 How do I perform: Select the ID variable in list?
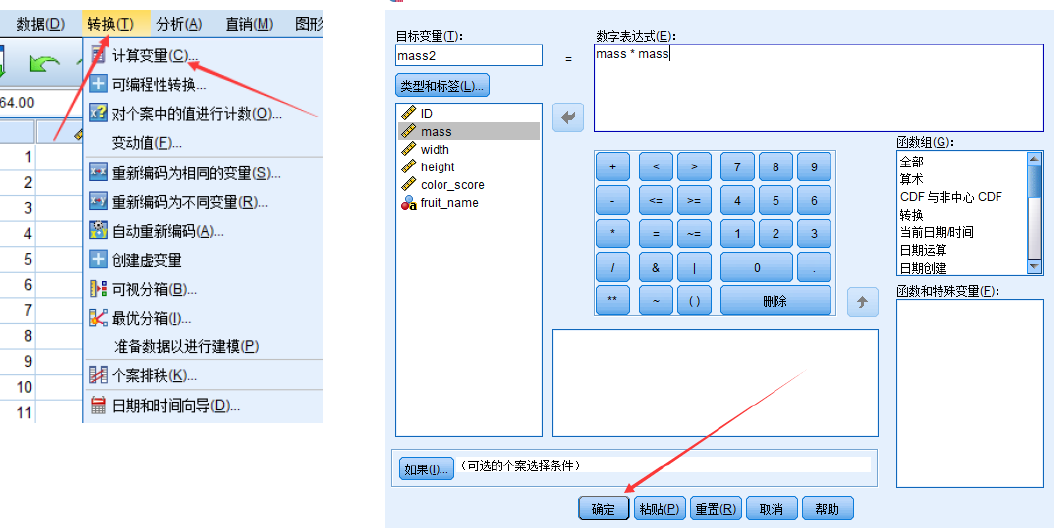[469, 113]
